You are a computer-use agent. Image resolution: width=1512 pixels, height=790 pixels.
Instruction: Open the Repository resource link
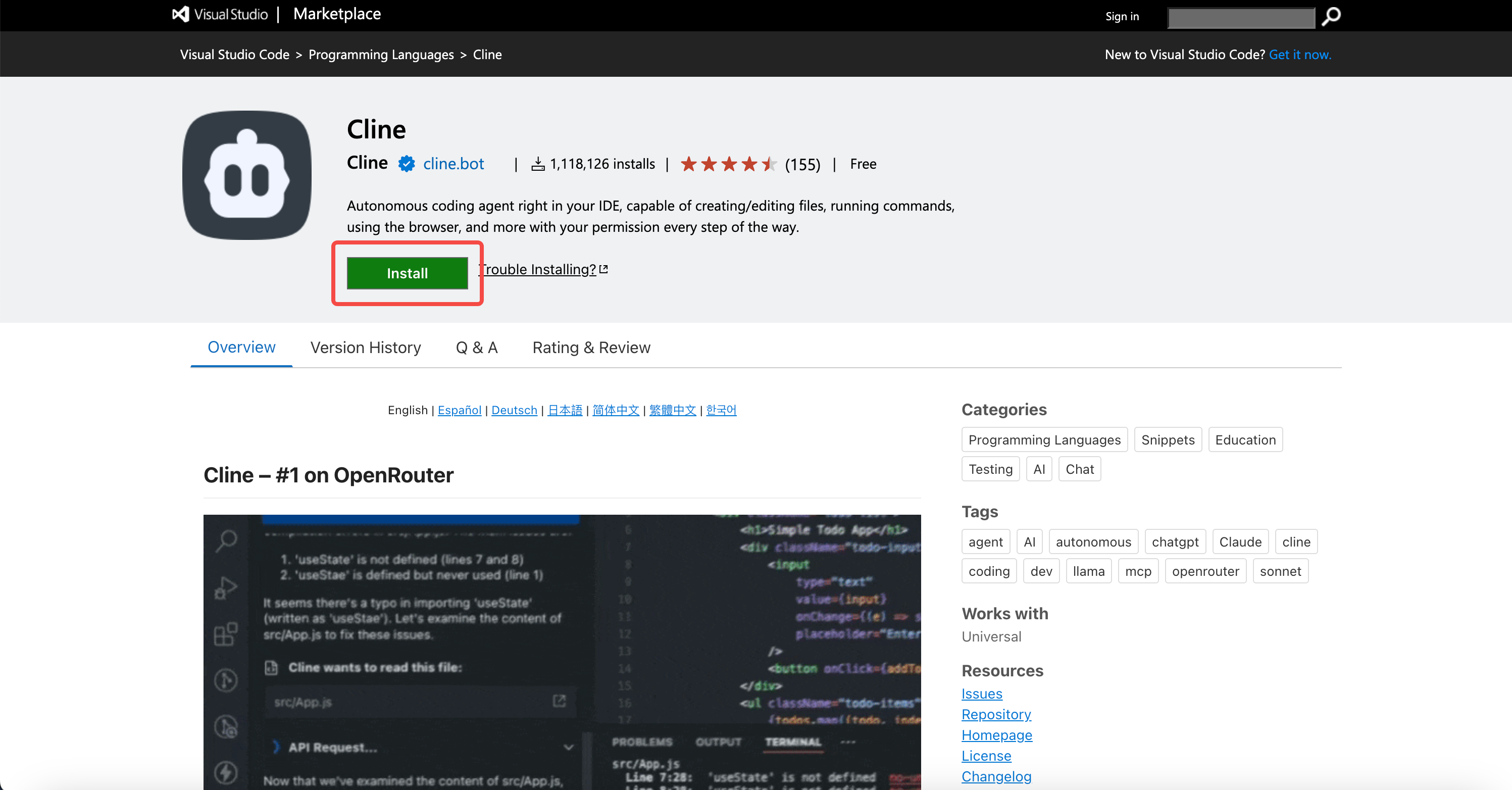point(996,714)
